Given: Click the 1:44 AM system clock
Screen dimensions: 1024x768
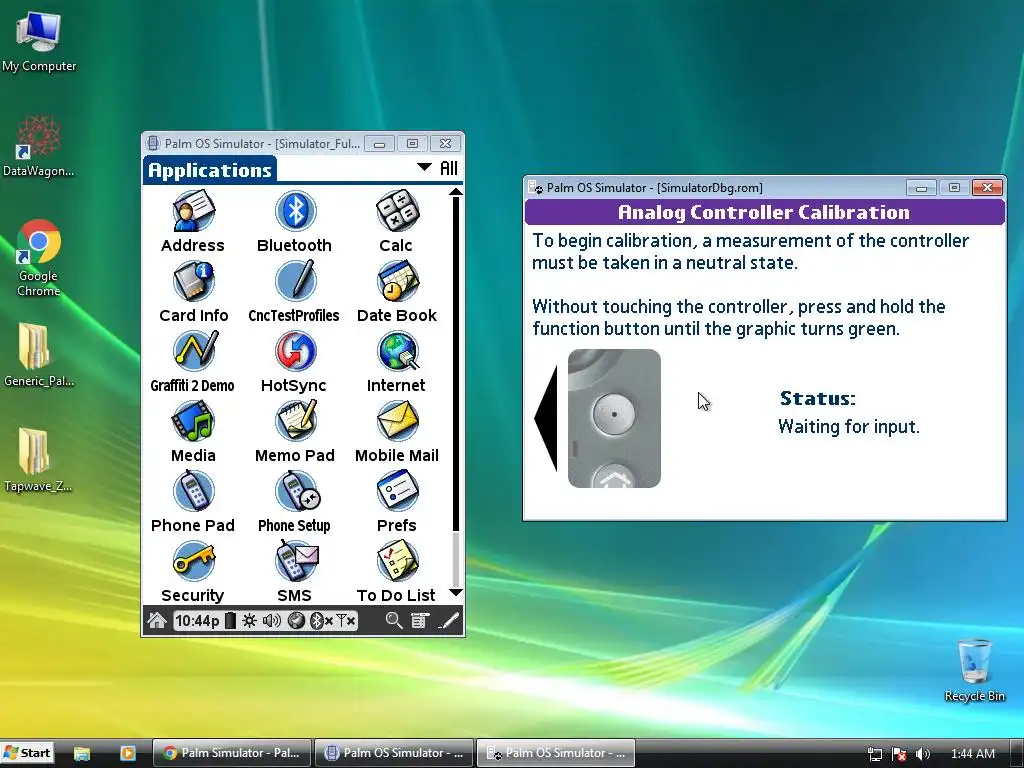Looking at the screenshot, I should [972, 754].
